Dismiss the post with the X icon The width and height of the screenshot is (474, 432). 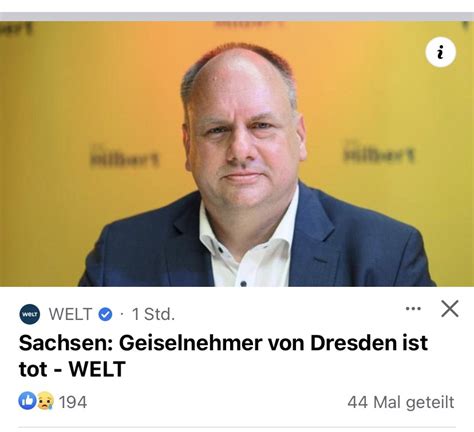pos(450,308)
